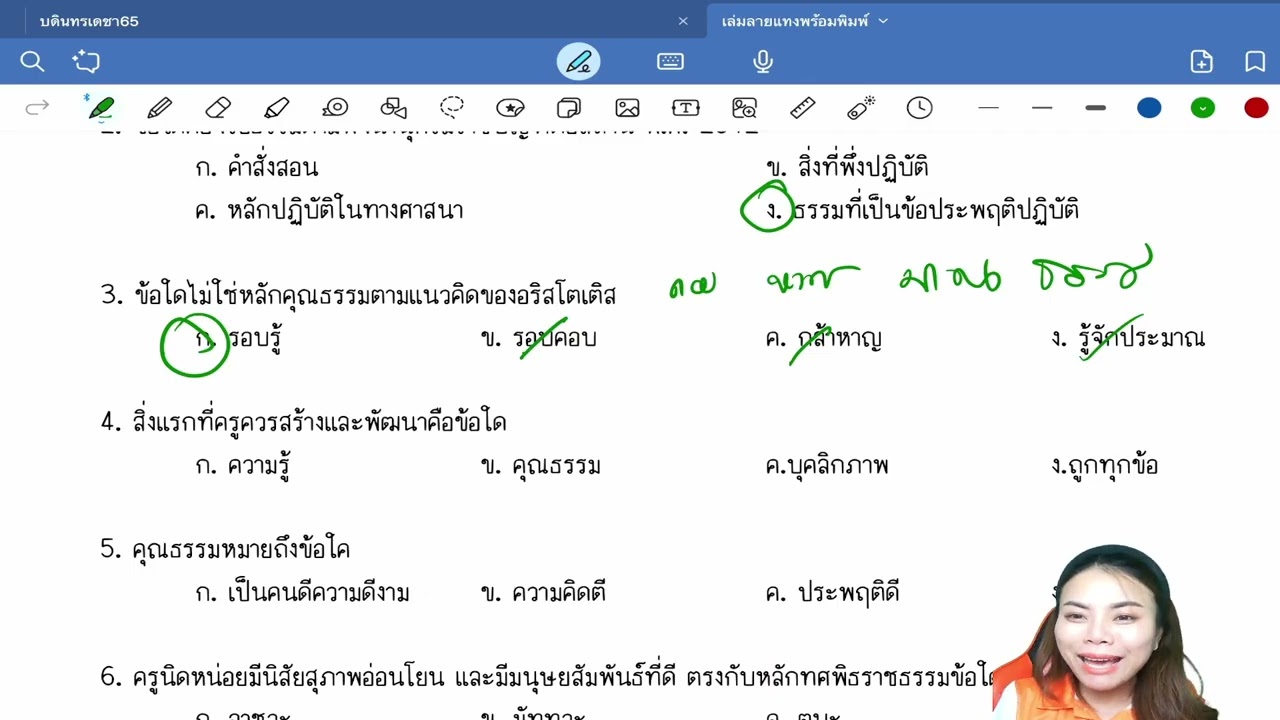Add a new page
Viewport: 1280px width, 720px height.
(1202, 62)
